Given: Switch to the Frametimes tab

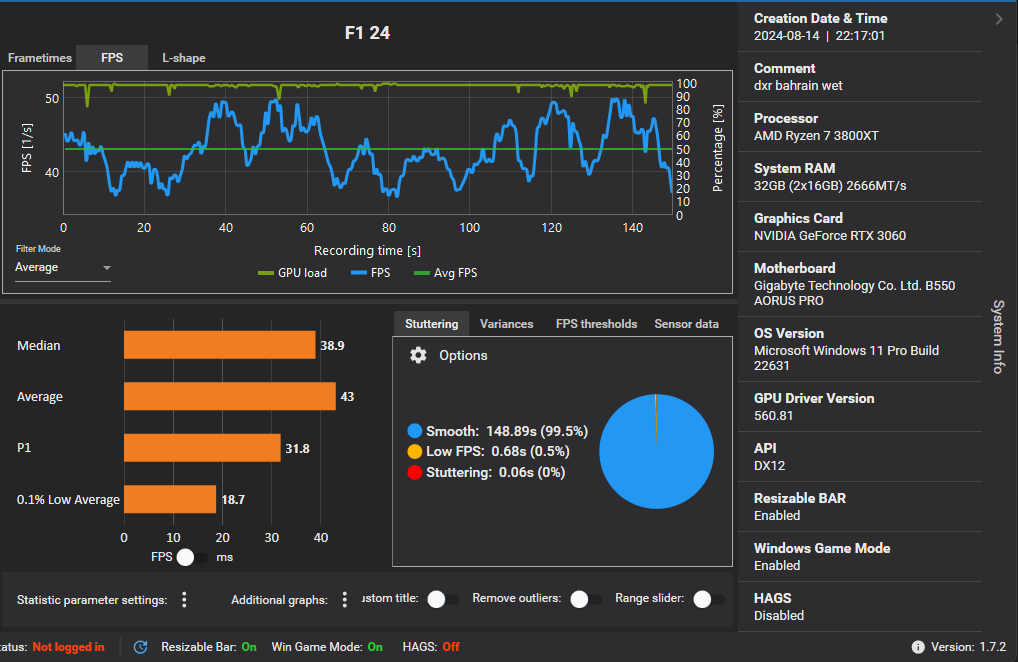Looking at the screenshot, I should point(40,58).
